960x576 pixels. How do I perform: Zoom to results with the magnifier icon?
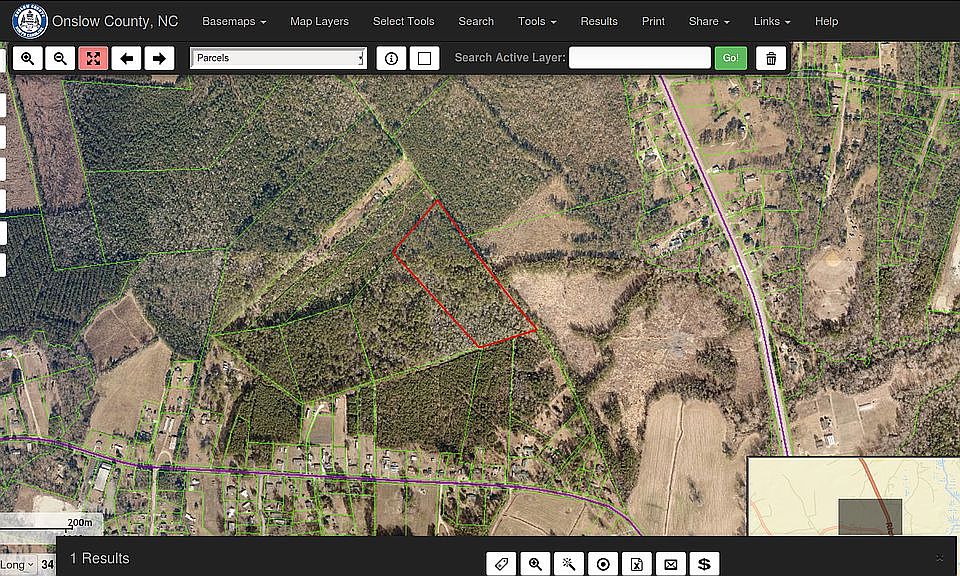535,564
